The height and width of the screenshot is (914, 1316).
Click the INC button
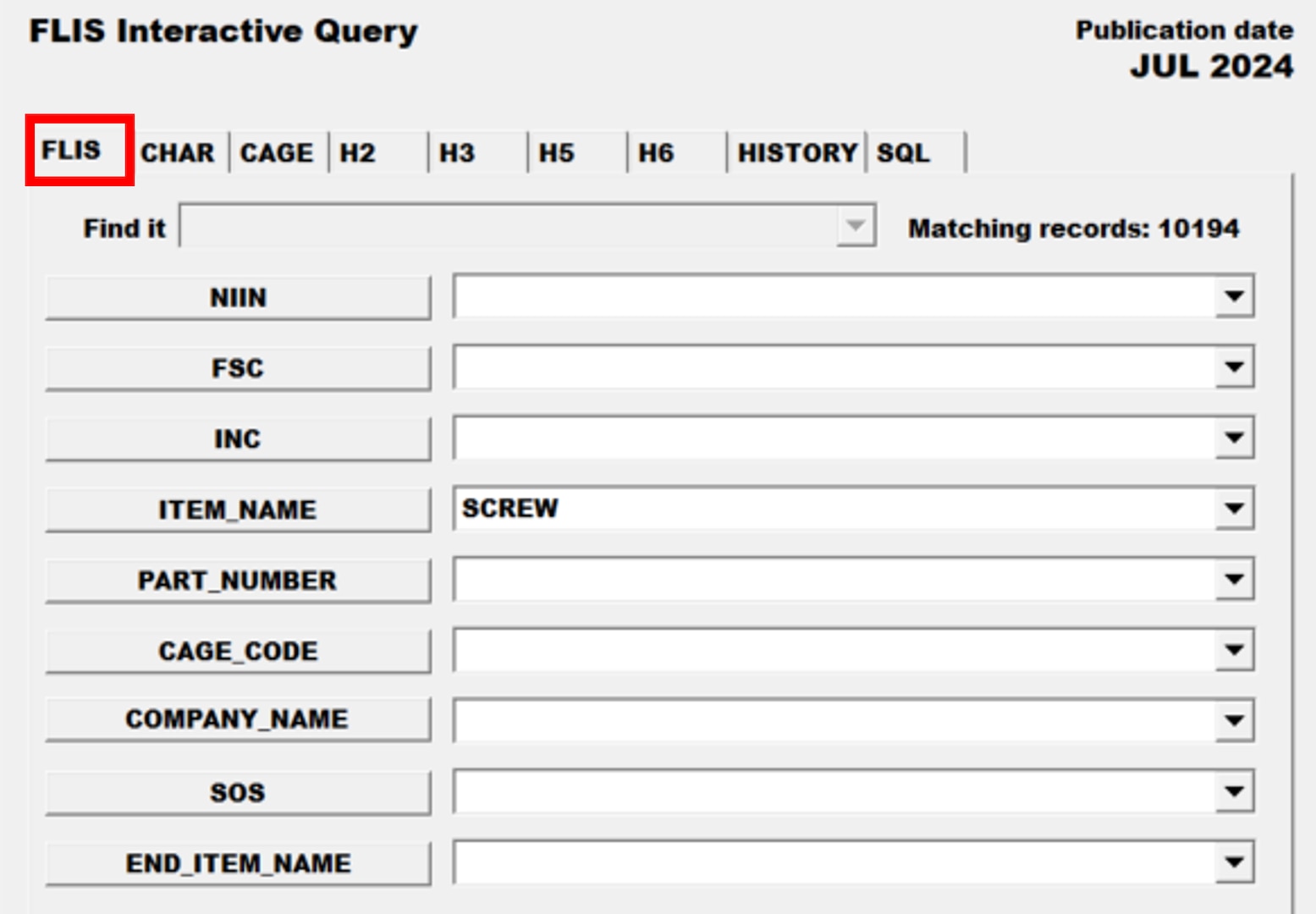238,439
